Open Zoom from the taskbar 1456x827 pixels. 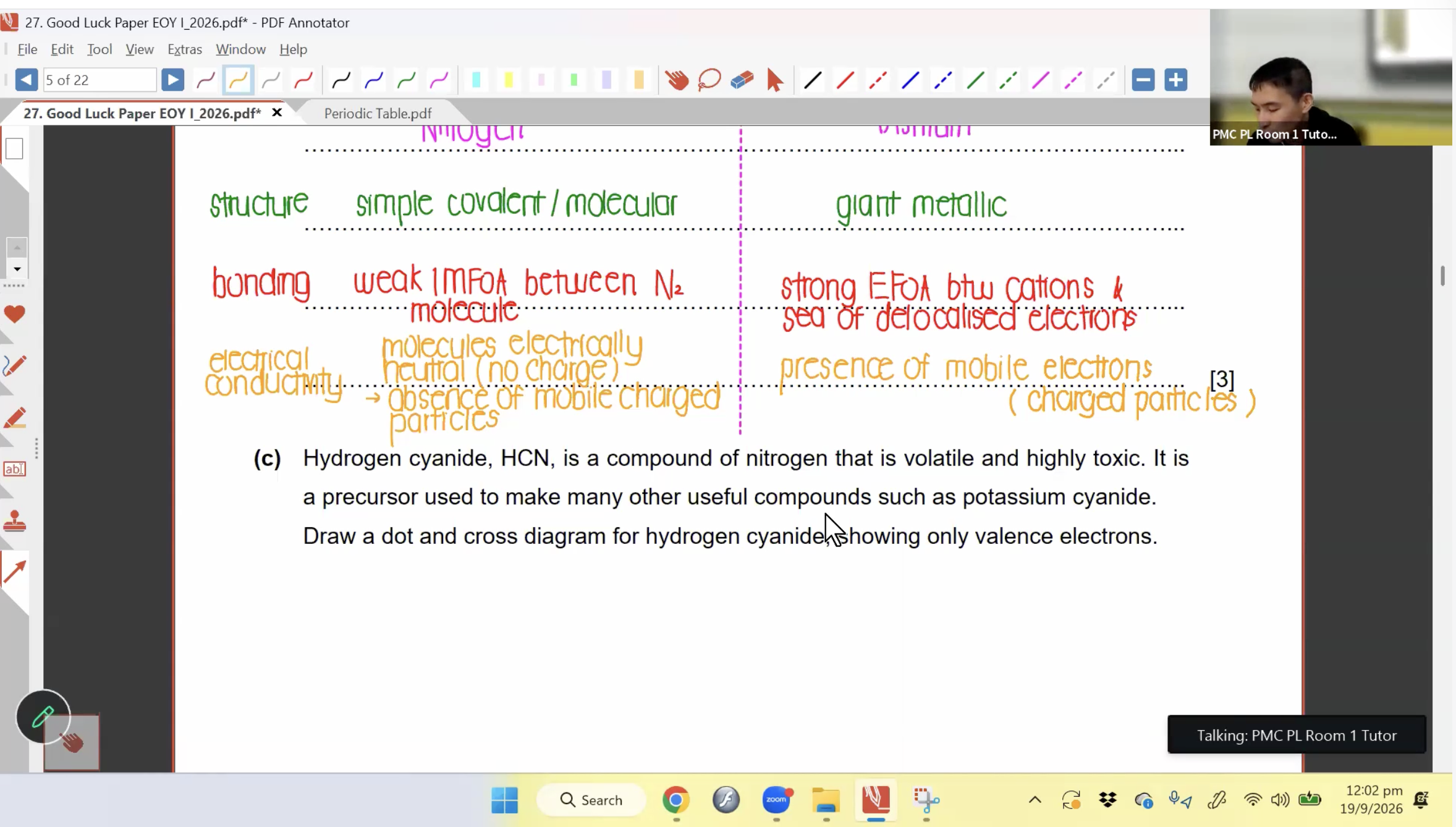[776, 800]
